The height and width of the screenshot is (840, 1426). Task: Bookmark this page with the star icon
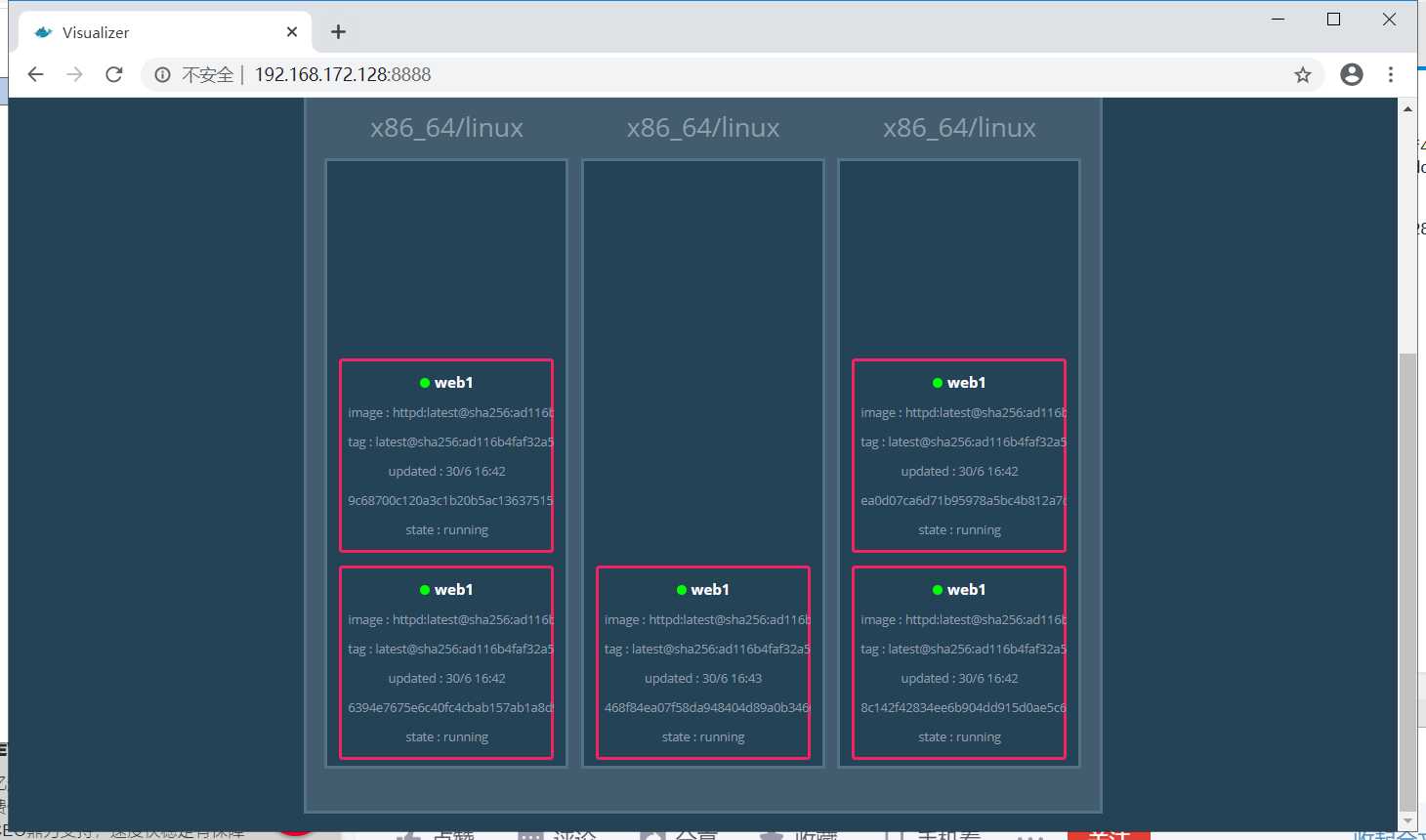point(1303,75)
